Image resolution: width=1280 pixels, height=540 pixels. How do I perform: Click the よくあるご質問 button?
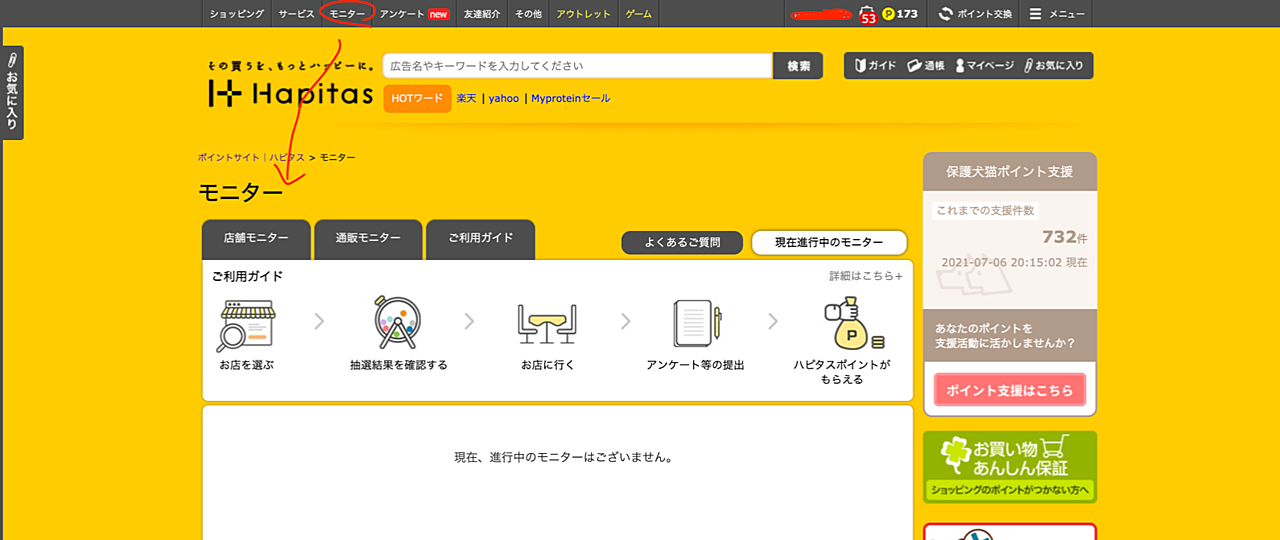click(682, 243)
